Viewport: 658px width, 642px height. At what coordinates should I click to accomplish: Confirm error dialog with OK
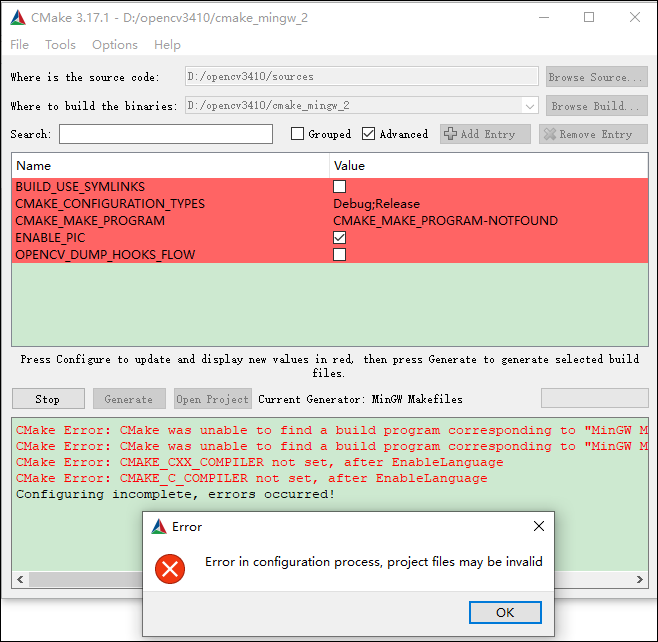(x=505, y=612)
